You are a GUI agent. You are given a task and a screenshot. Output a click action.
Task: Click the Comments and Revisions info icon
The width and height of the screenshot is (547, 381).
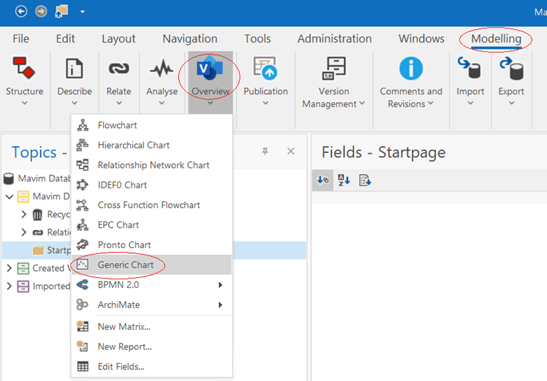[411, 68]
